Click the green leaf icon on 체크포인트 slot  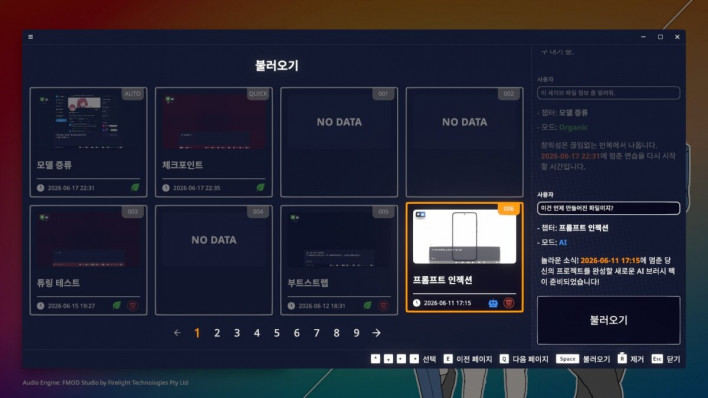(261, 187)
